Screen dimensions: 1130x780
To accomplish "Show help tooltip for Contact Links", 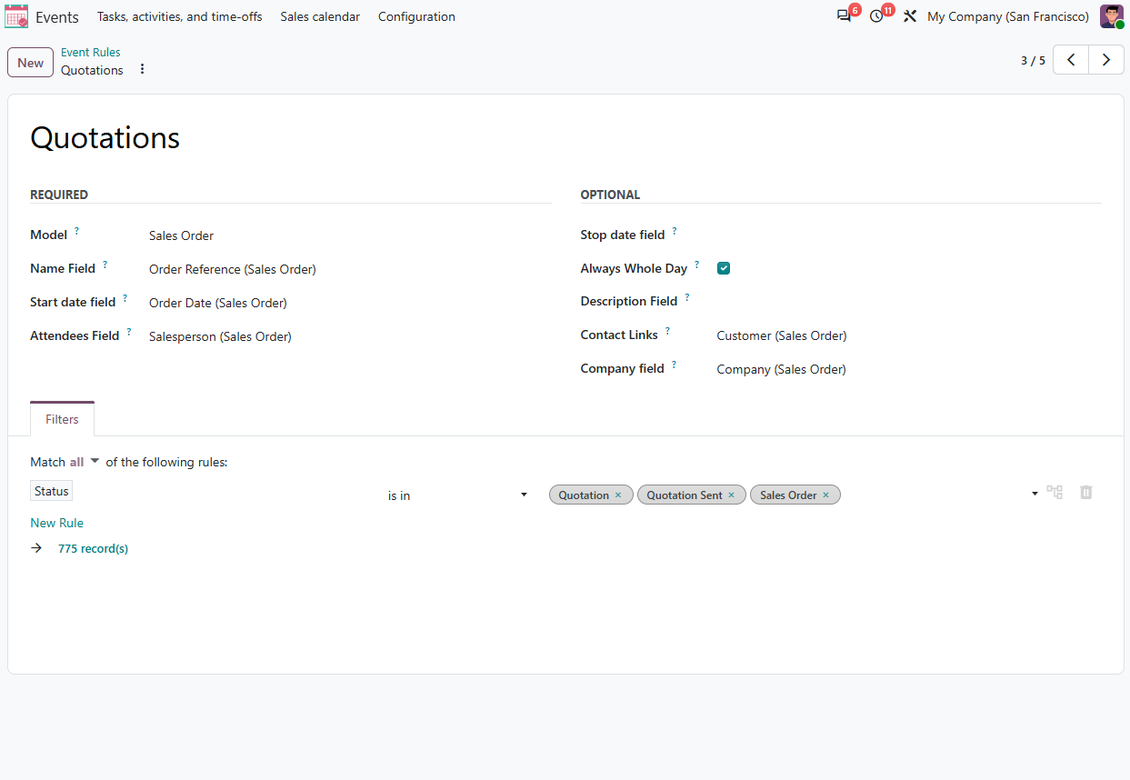I will tap(667, 331).
